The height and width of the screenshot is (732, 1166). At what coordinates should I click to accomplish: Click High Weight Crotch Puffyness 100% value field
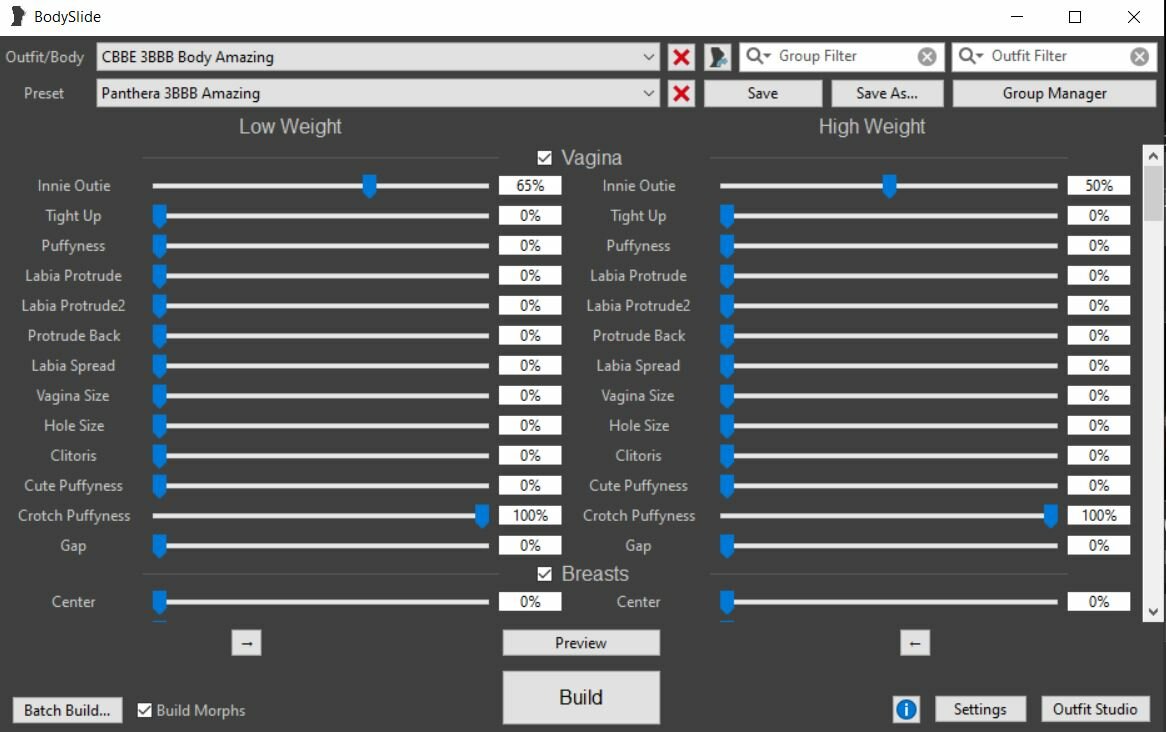pyautogui.click(x=1098, y=516)
